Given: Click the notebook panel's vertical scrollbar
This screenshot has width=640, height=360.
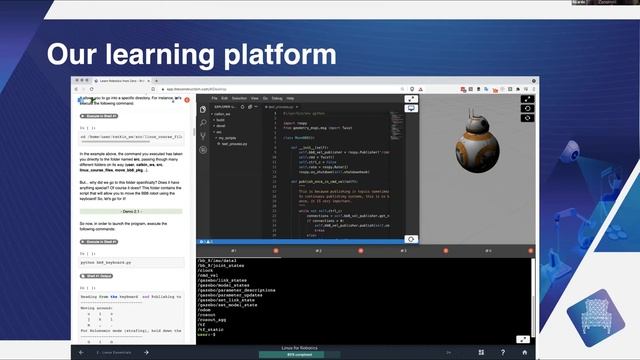Looking at the screenshot, I should (x=194, y=133).
